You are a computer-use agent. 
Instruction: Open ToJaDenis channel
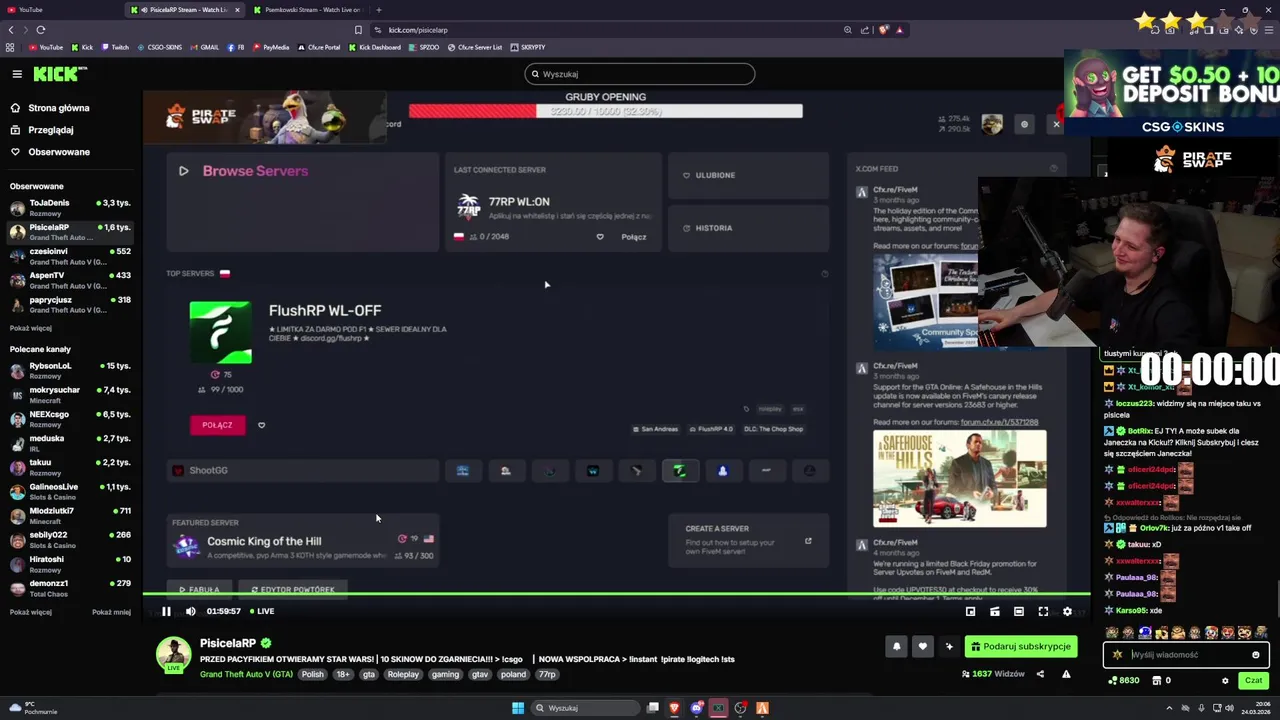click(70, 208)
